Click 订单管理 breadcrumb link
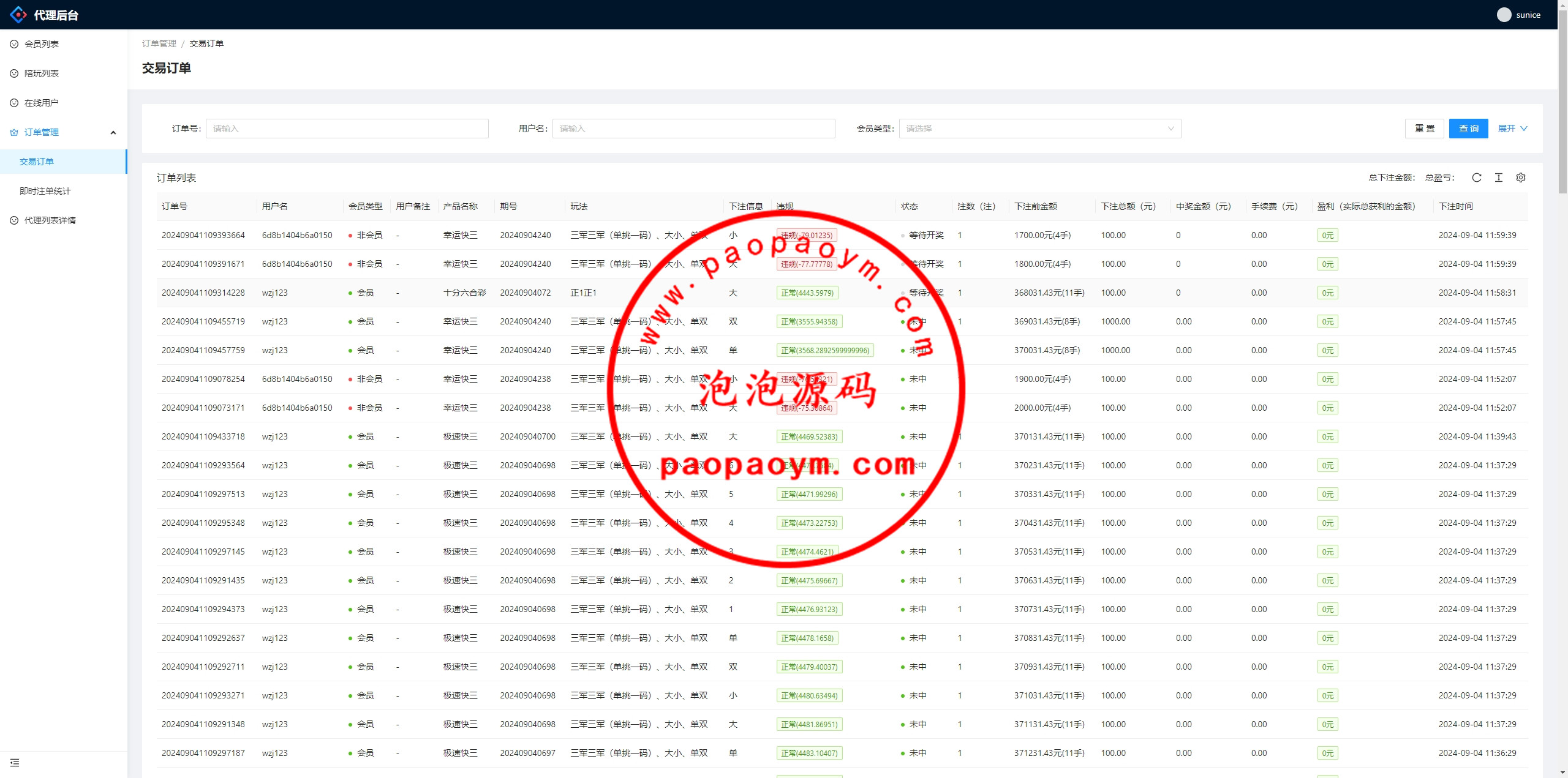Screen dimensions: 1568x778 pos(159,43)
